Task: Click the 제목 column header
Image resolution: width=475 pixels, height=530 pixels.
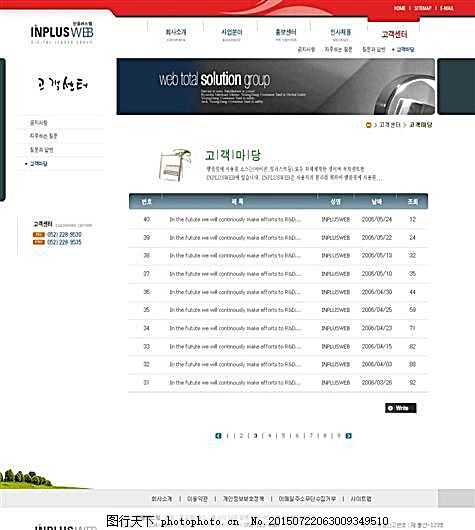Action: tap(237, 202)
